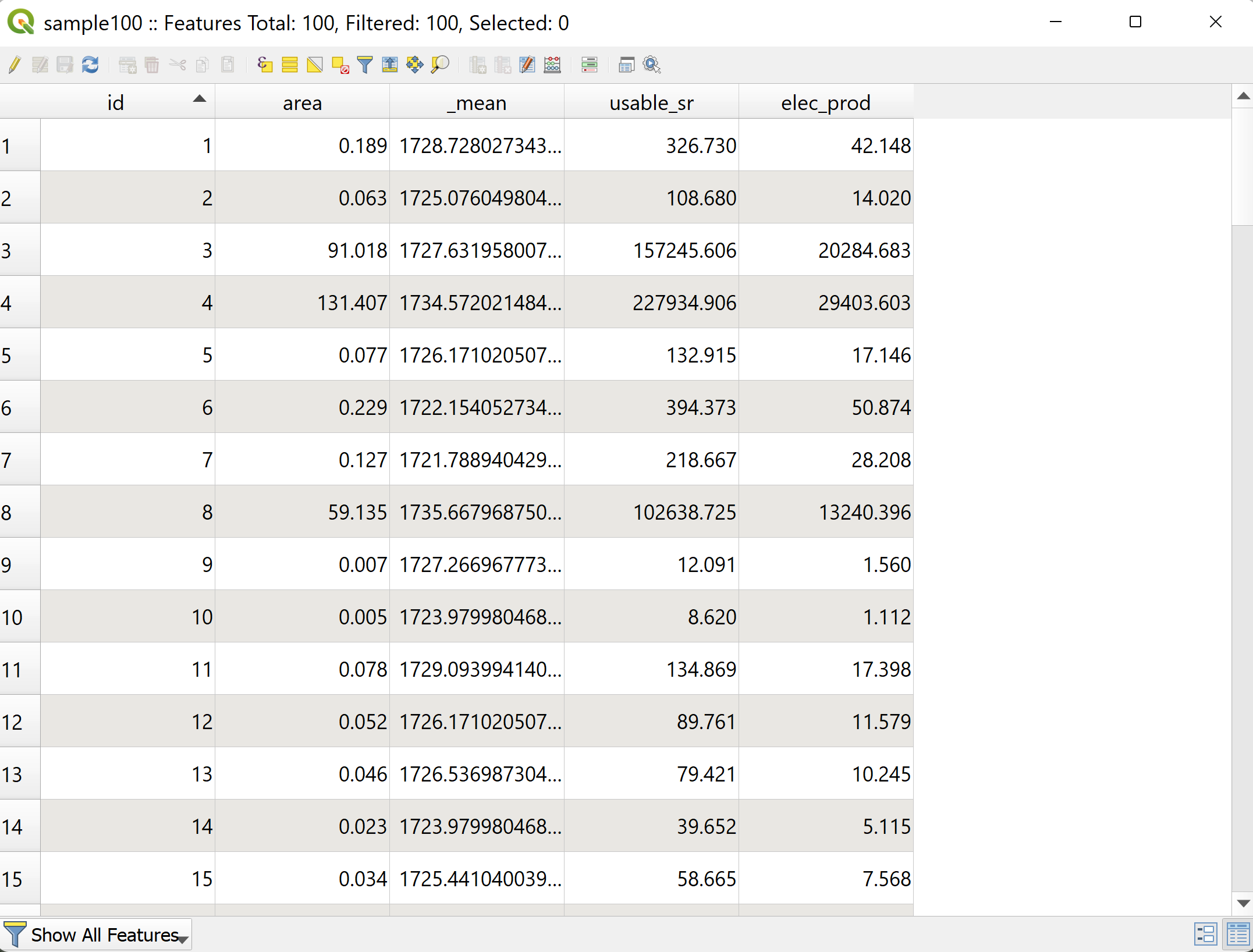Click the id column header to sort
1253x952 pixels.
tap(116, 101)
